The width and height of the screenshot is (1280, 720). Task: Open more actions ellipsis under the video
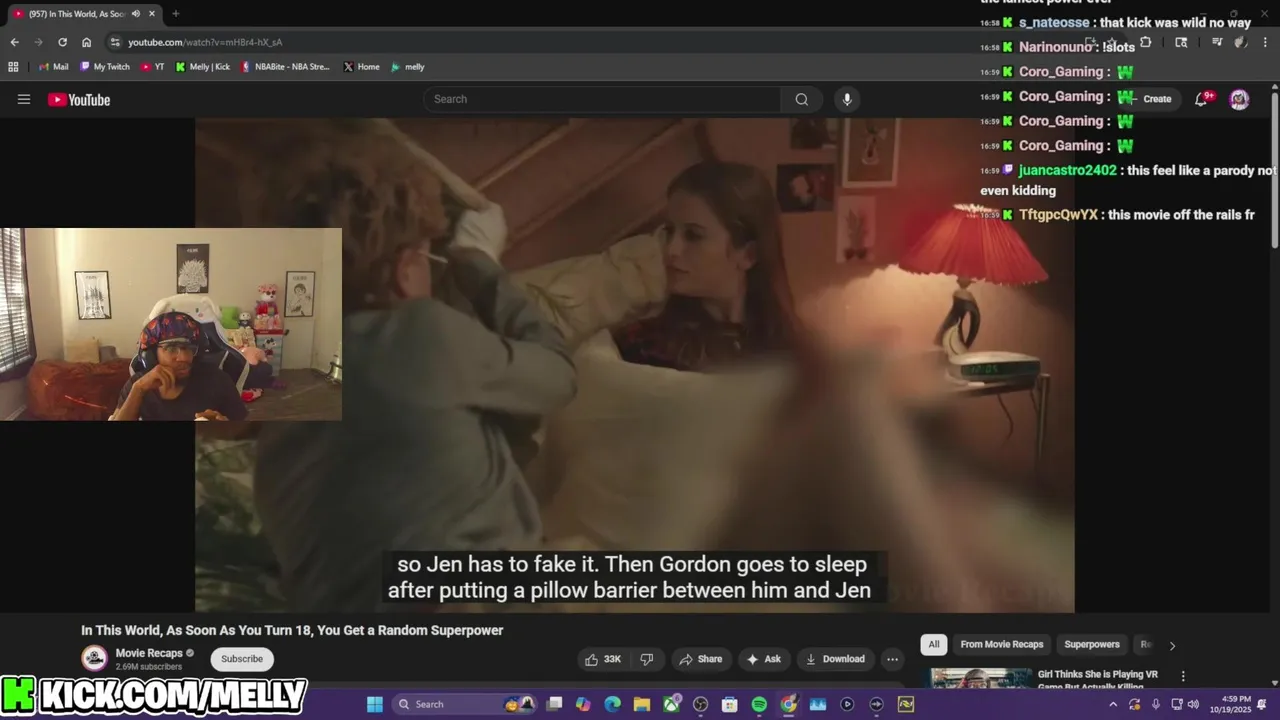(892, 659)
